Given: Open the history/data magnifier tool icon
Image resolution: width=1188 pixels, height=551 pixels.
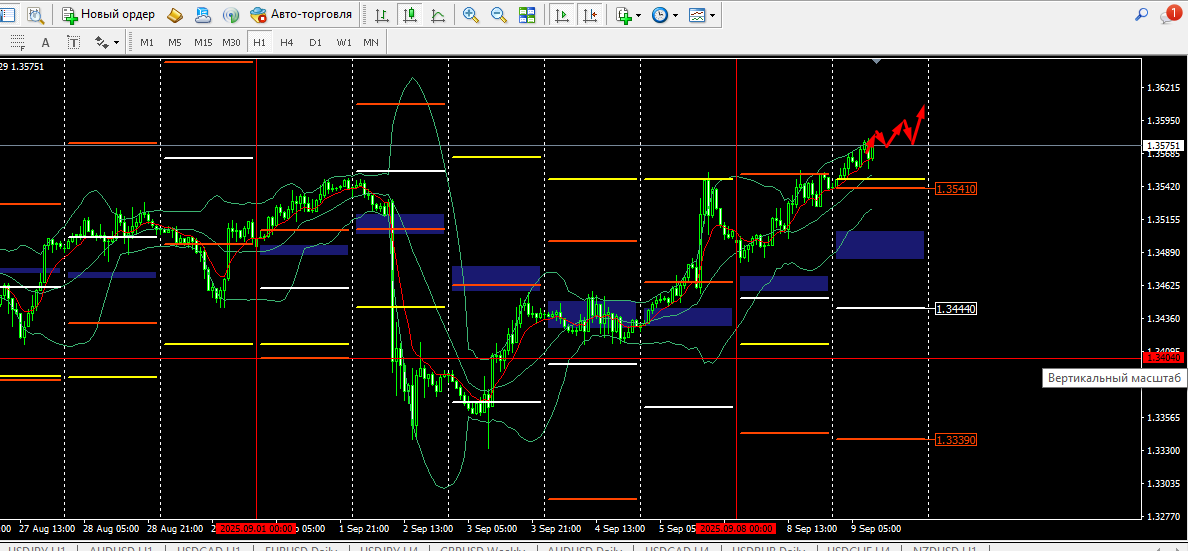Looking at the screenshot, I should point(34,14).
